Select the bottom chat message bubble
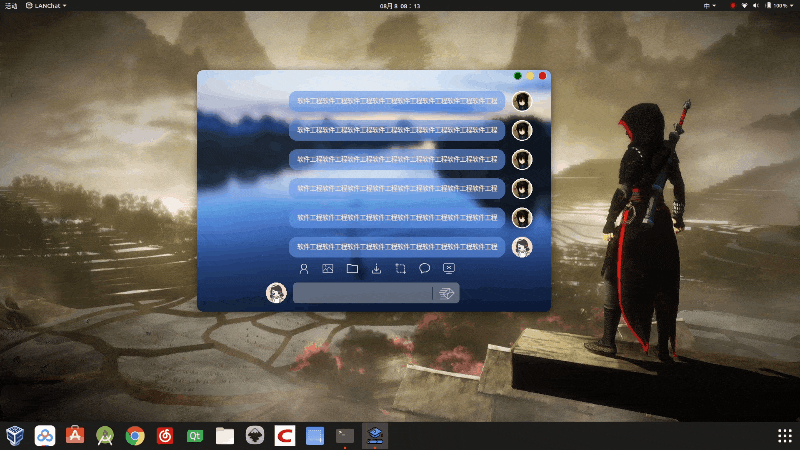 pos(397,247)
